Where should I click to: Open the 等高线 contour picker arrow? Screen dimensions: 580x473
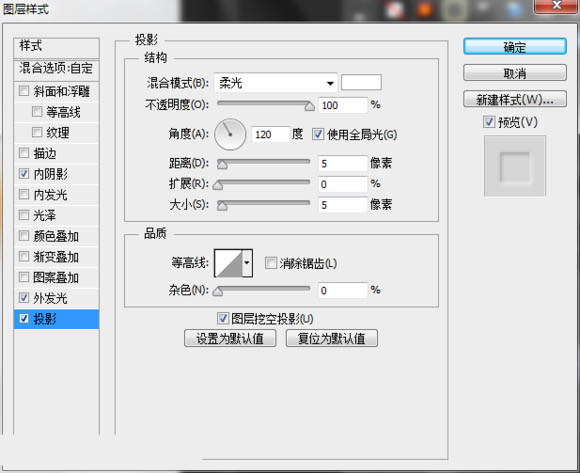click(x=247, y=263)
